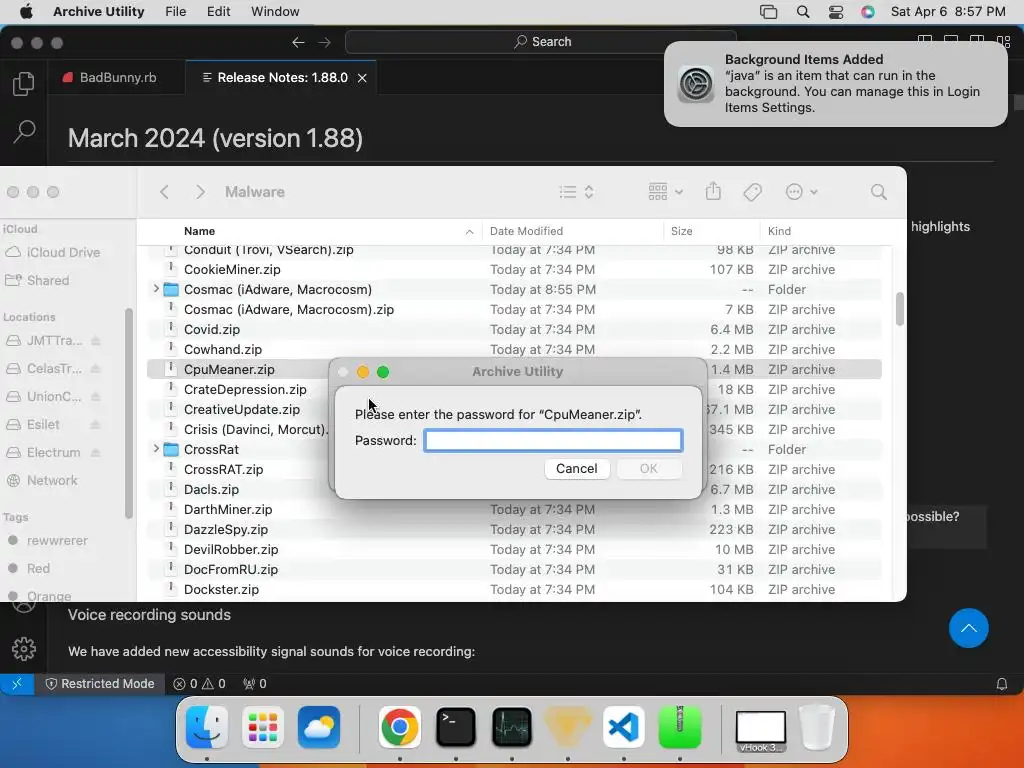The image size is (1024, 768).
Task: Select Dockster.zip file row
Action: click(x=514, y=589)
